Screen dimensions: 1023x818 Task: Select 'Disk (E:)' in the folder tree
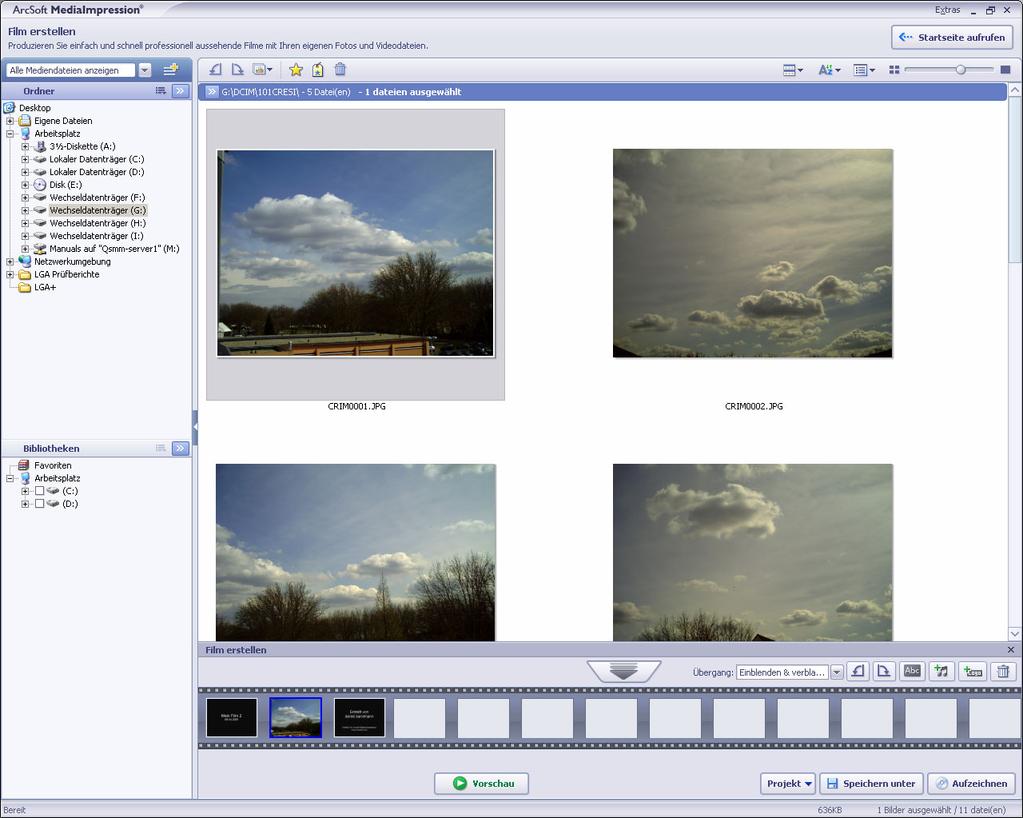click(x=65, y=185)
